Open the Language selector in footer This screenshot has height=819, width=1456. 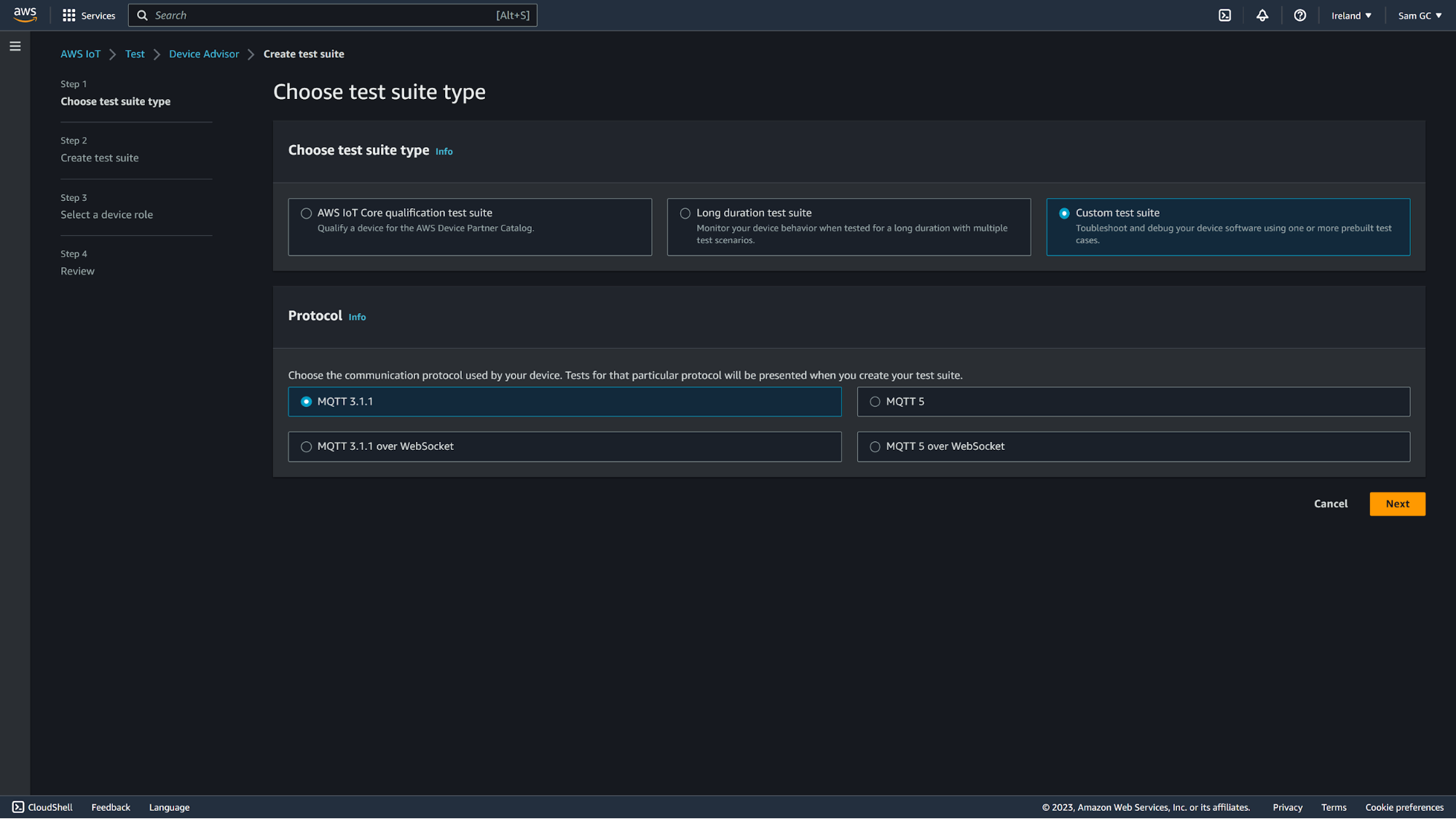click(x=169, y=807)
